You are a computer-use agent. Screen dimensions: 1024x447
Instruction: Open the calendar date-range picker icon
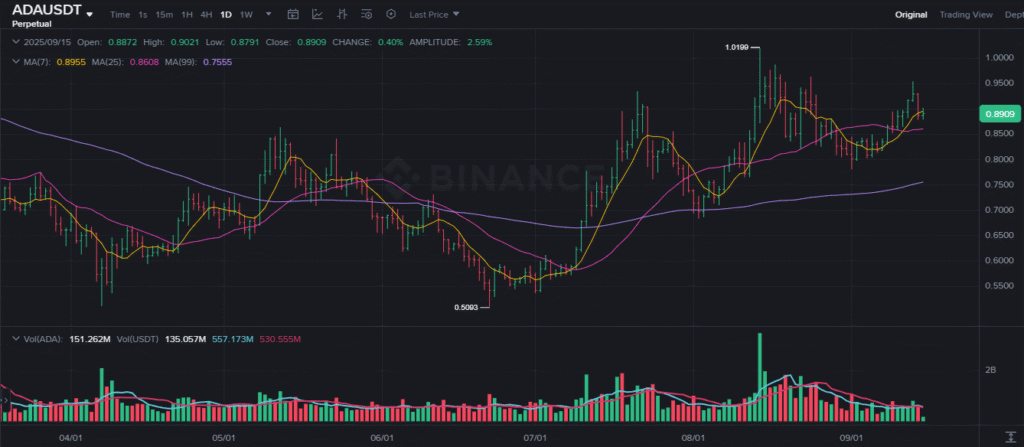[293, 15]
